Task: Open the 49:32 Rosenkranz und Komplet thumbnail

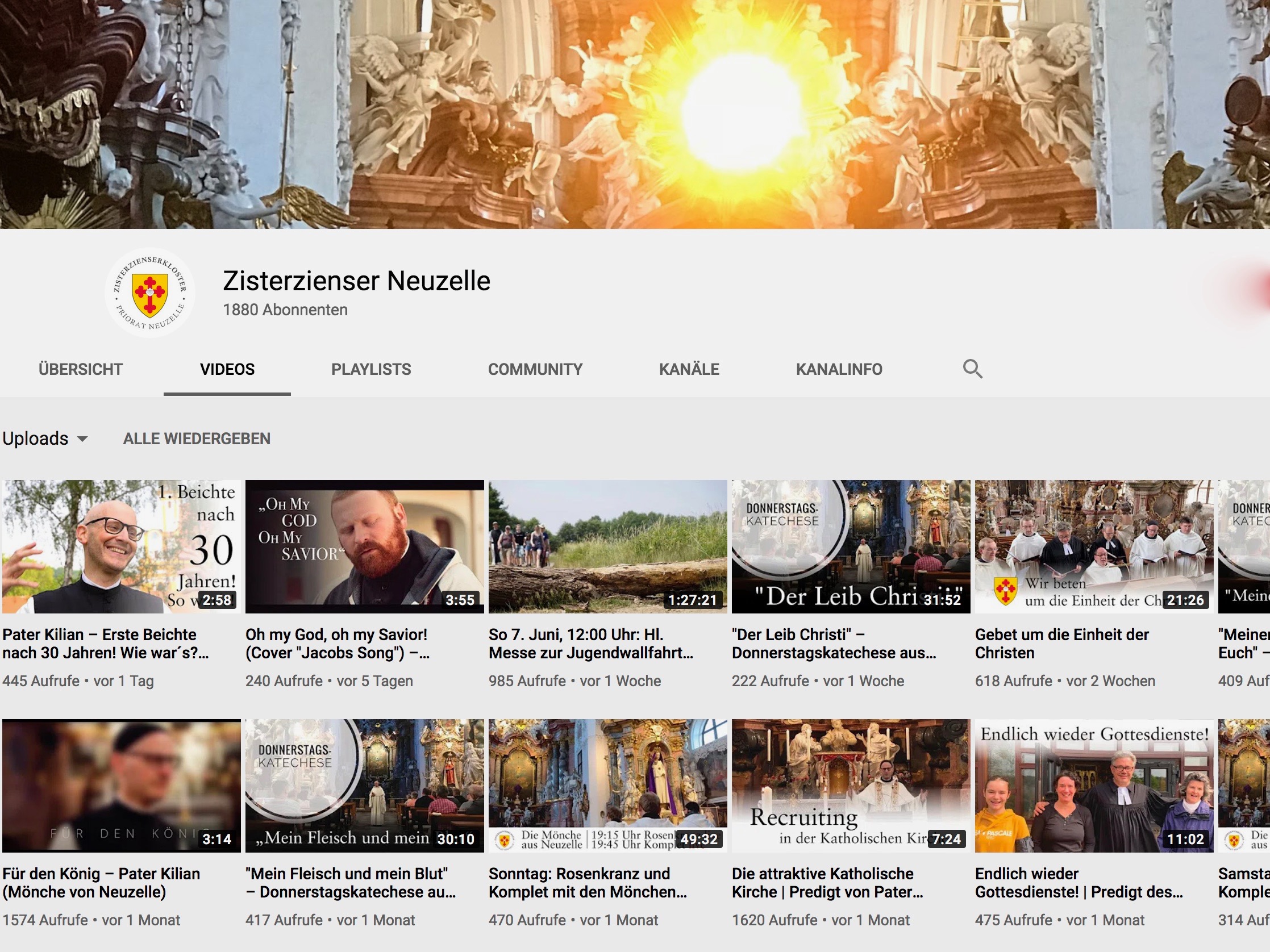Action: (x=608, y=786)
